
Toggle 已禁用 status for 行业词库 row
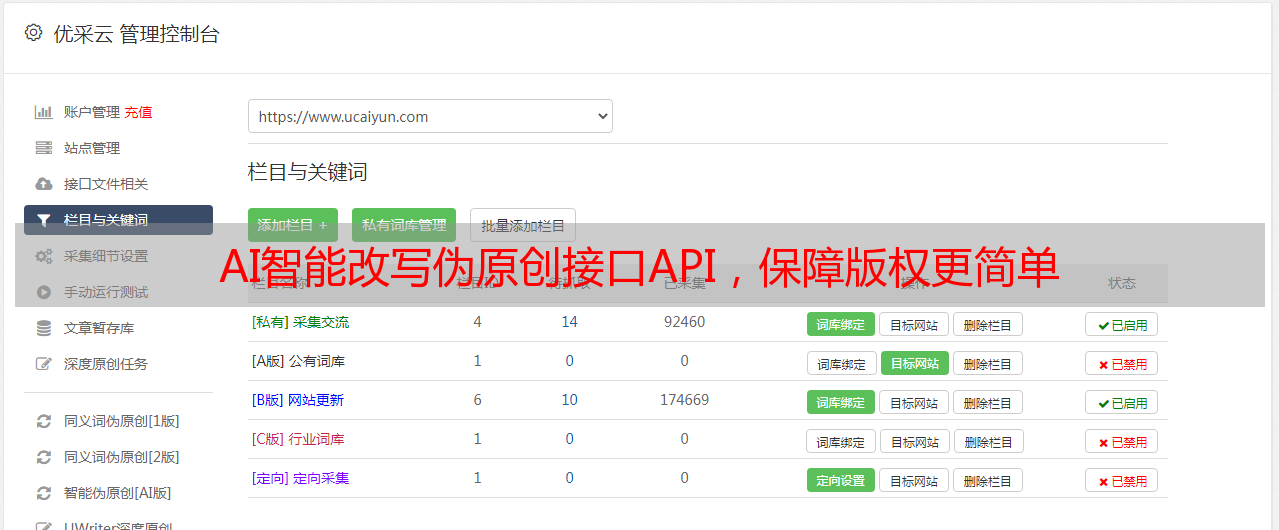(1121, 441)
